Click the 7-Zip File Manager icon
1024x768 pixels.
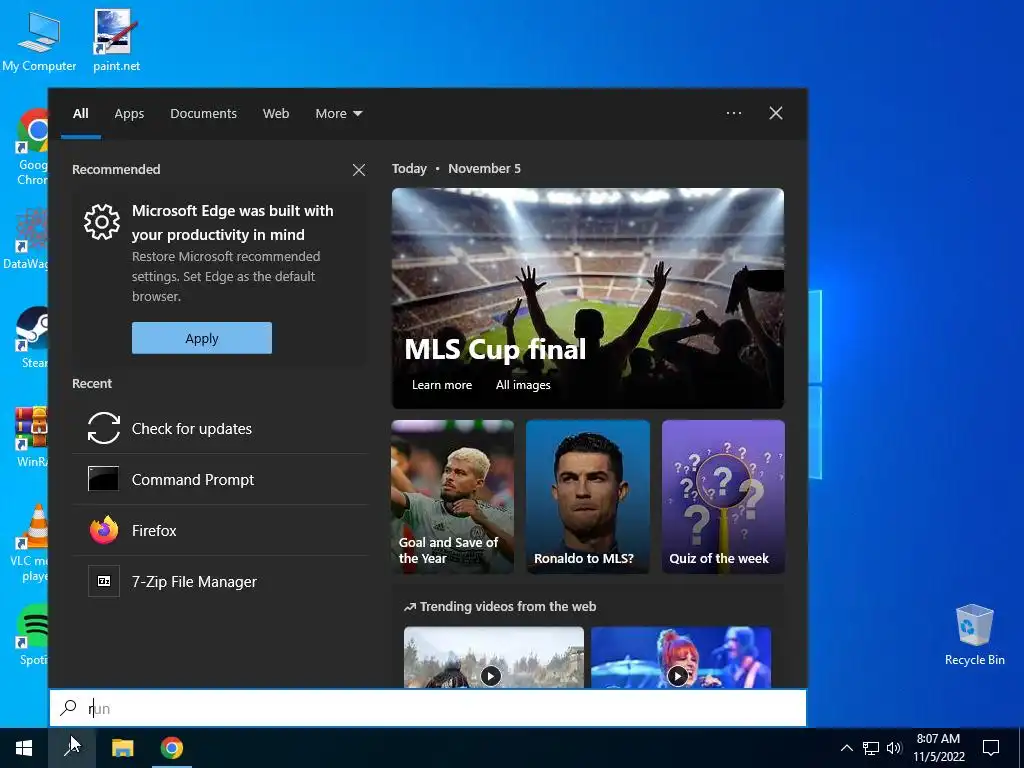pyautogui.click(x=104, y=581)
